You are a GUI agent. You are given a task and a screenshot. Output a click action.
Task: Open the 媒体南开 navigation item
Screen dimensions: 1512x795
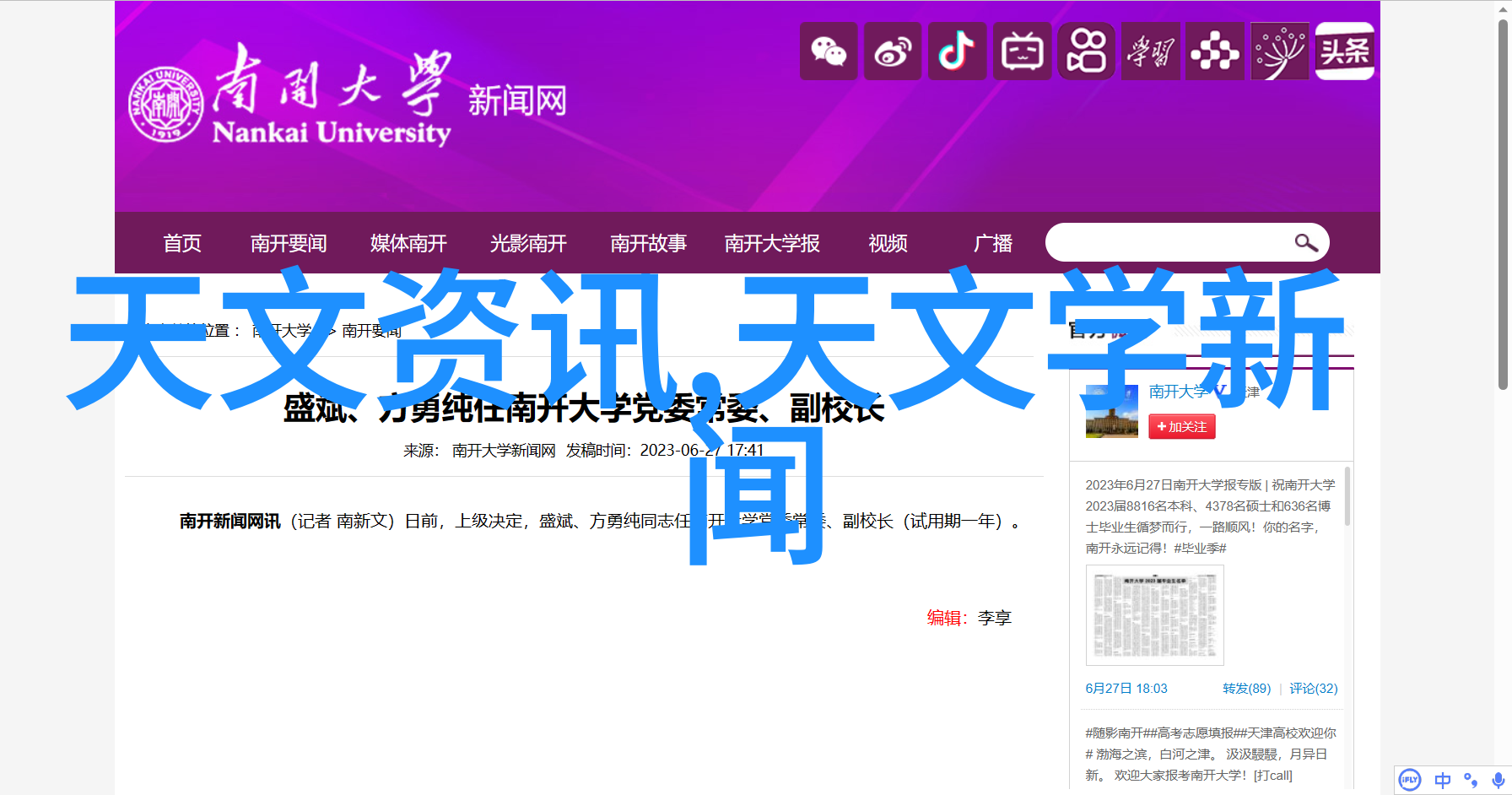click(408, 243)
